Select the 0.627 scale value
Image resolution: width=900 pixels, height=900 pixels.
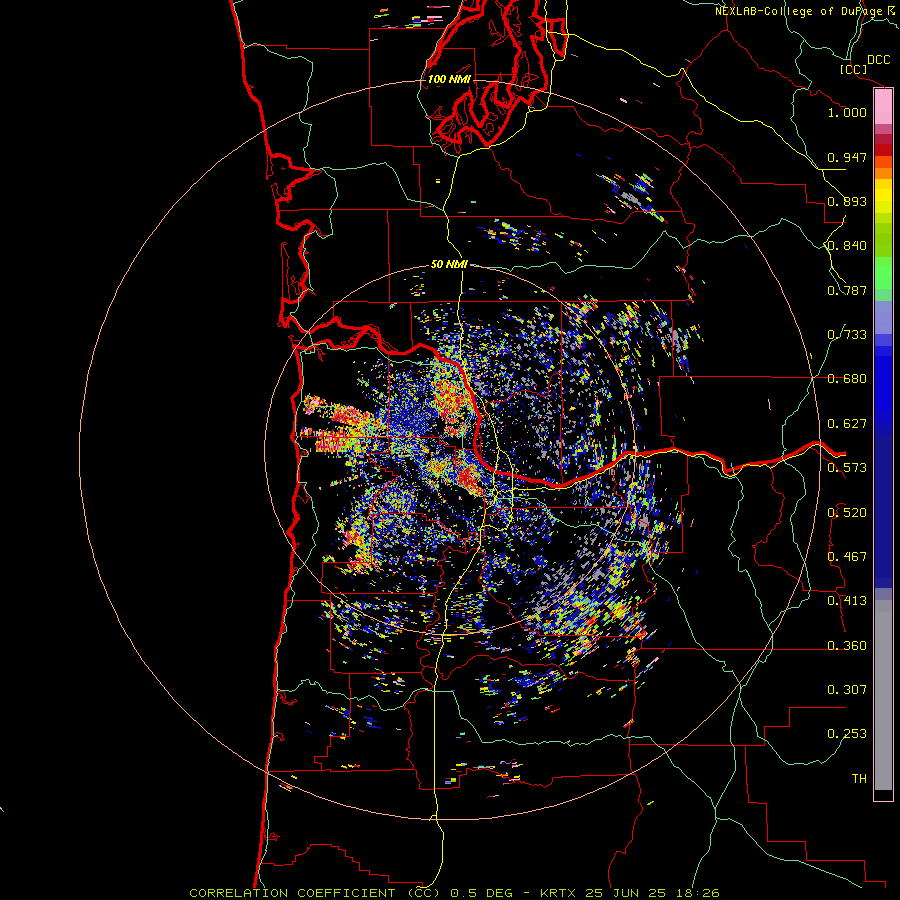click(847, 424)
